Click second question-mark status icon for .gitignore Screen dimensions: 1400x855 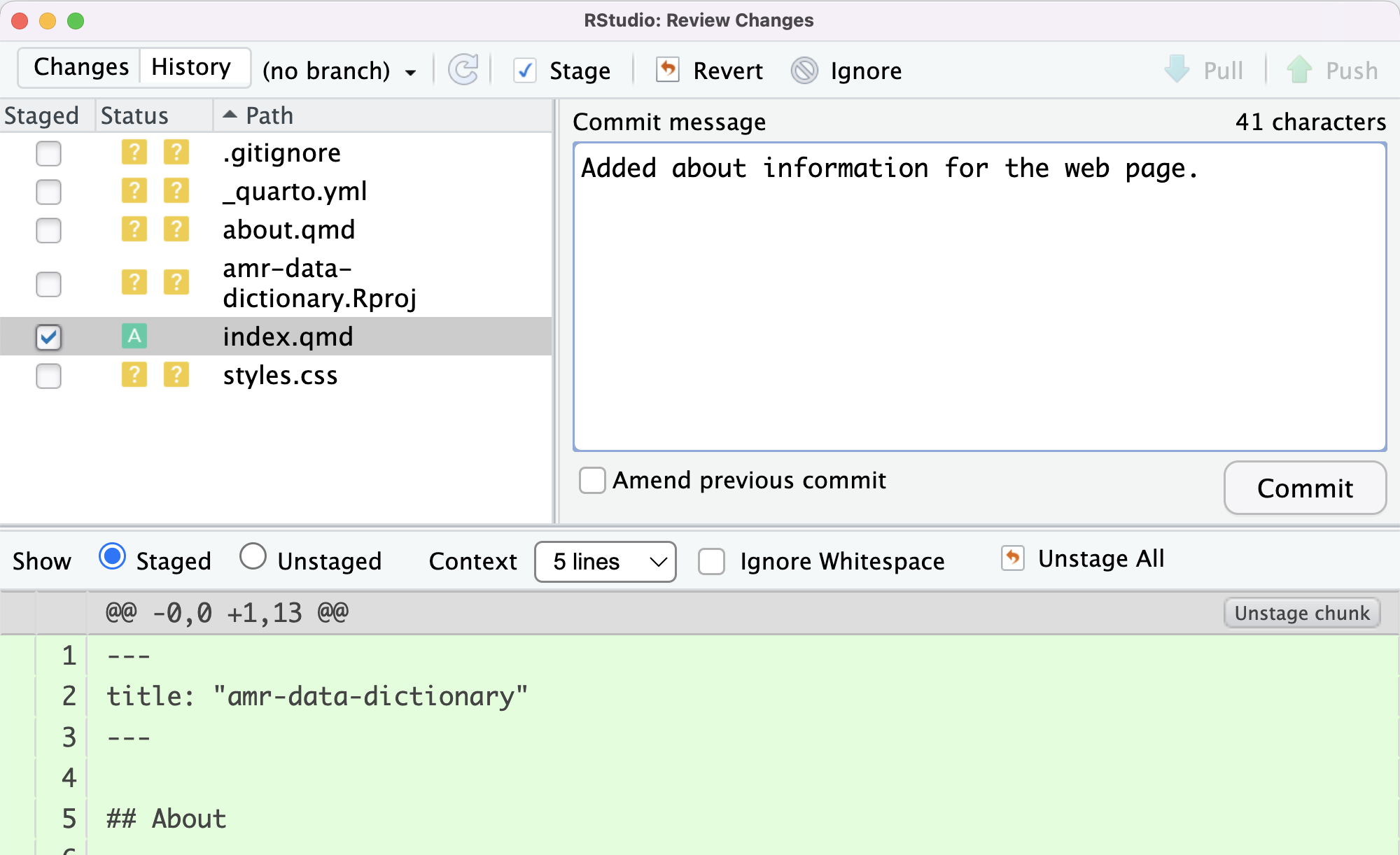(176, 152)
